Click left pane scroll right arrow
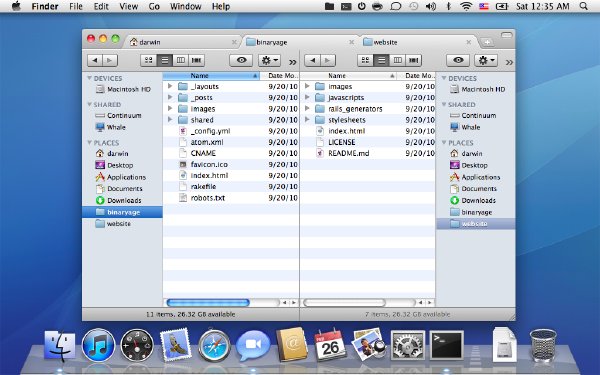Screen dimensions: 600x375 pos(293,303)
